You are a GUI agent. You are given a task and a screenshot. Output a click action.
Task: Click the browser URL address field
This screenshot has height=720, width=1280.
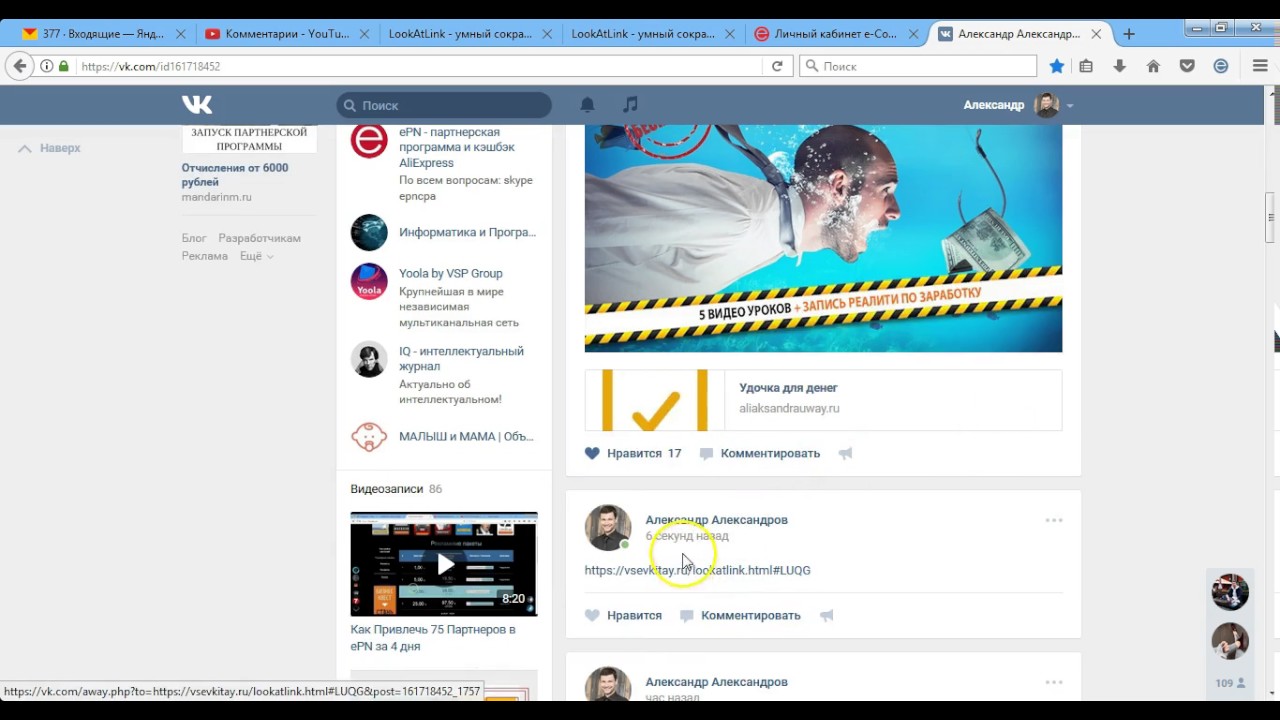tap(420, 66)
